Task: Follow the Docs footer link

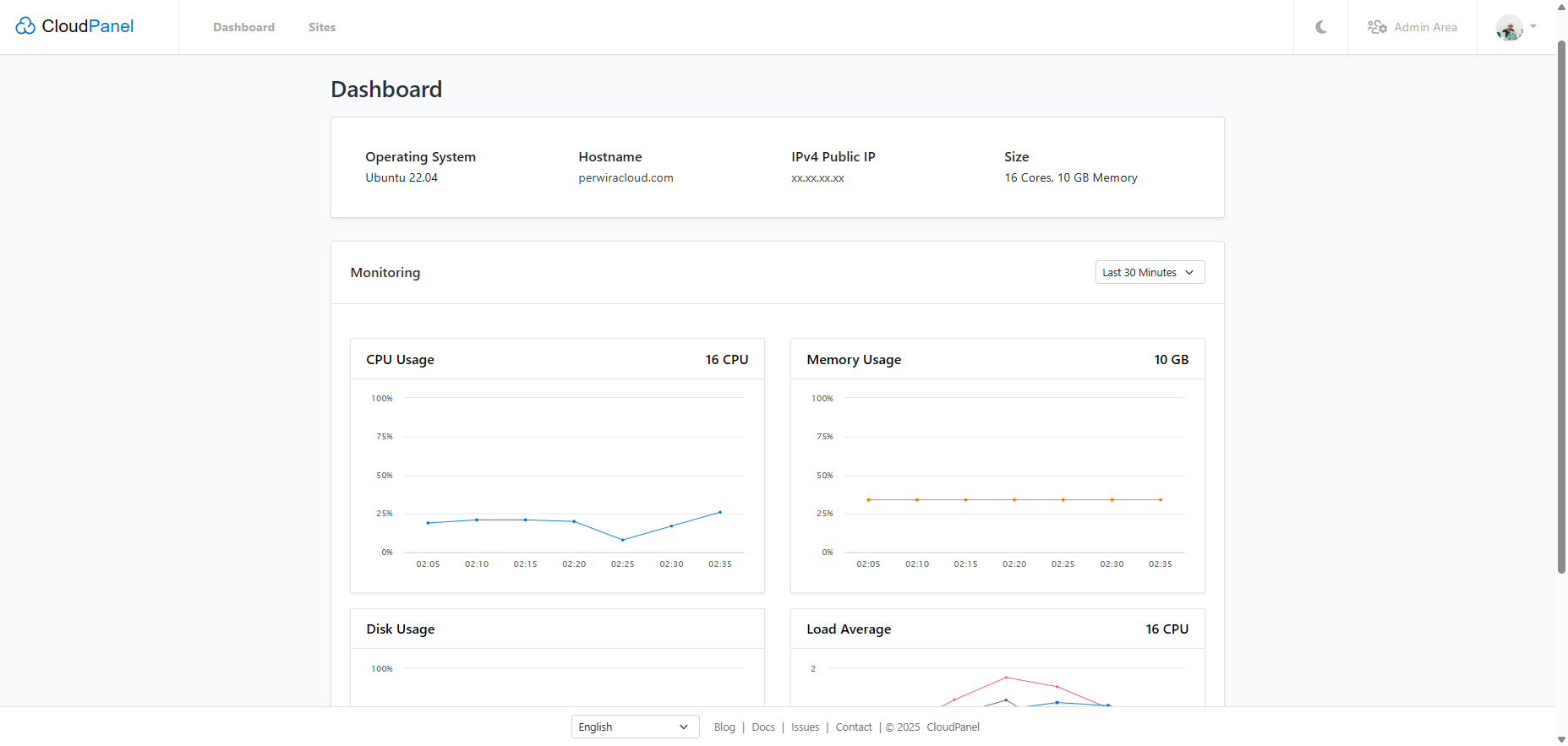Action: tap(762, 727)
